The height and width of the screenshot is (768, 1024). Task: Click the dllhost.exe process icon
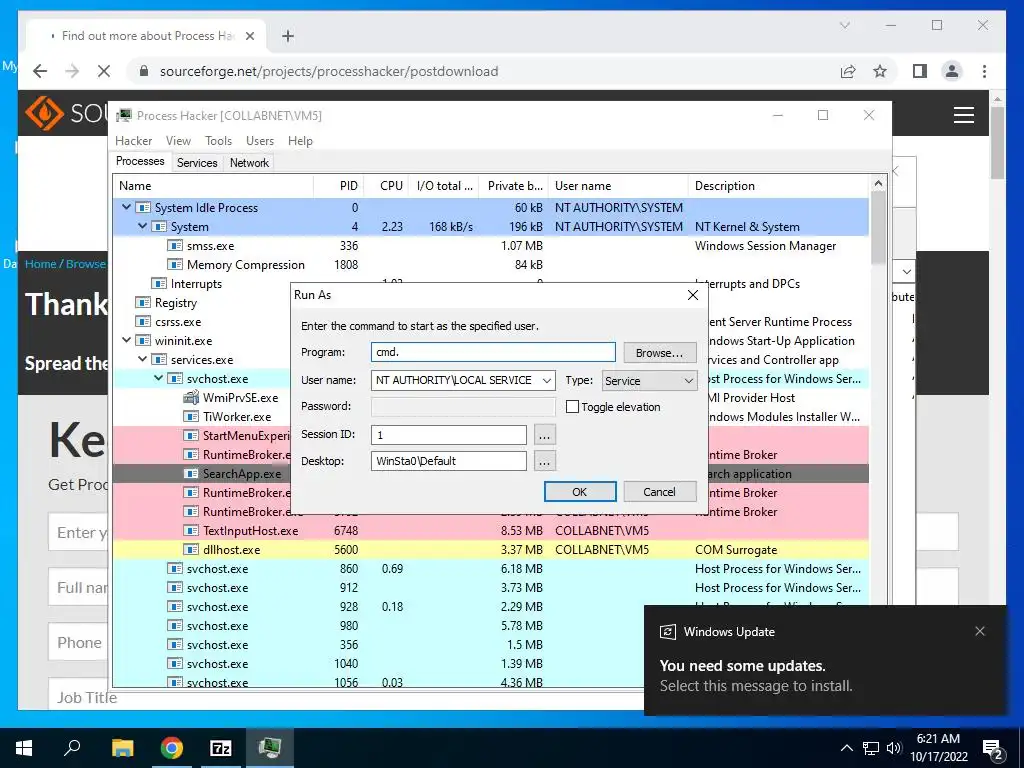point(191,549)
